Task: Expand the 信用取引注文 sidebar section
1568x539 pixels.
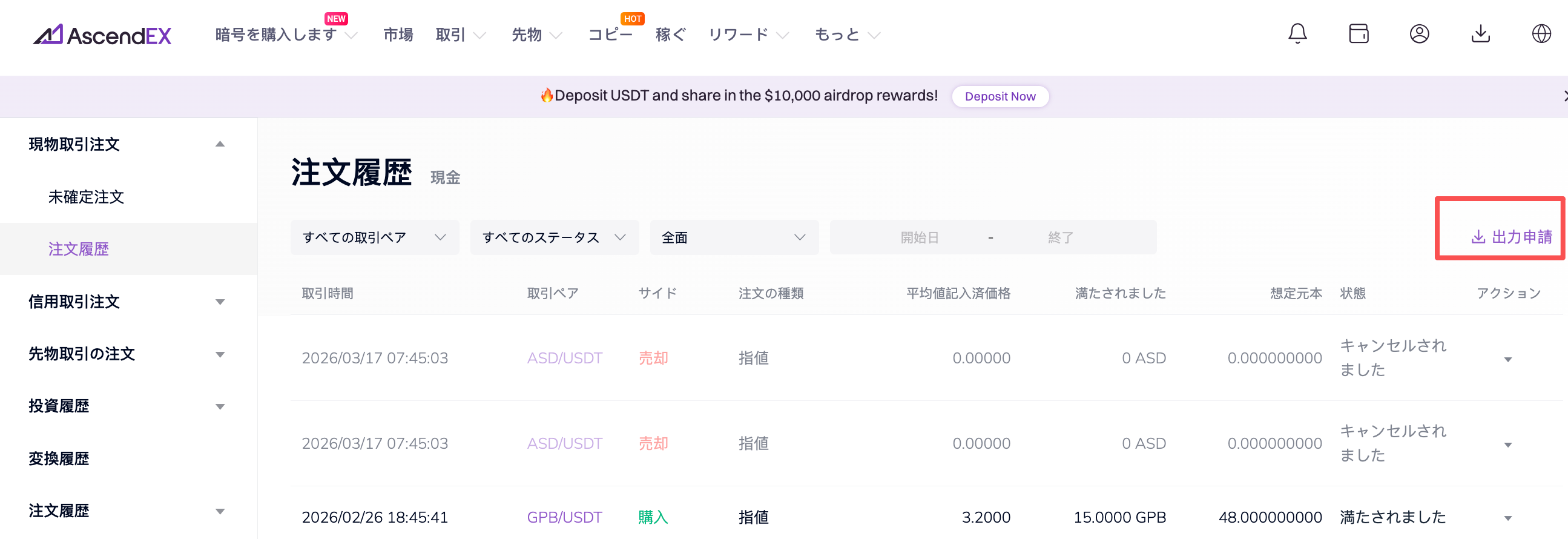Action: (x=220, y=302)
